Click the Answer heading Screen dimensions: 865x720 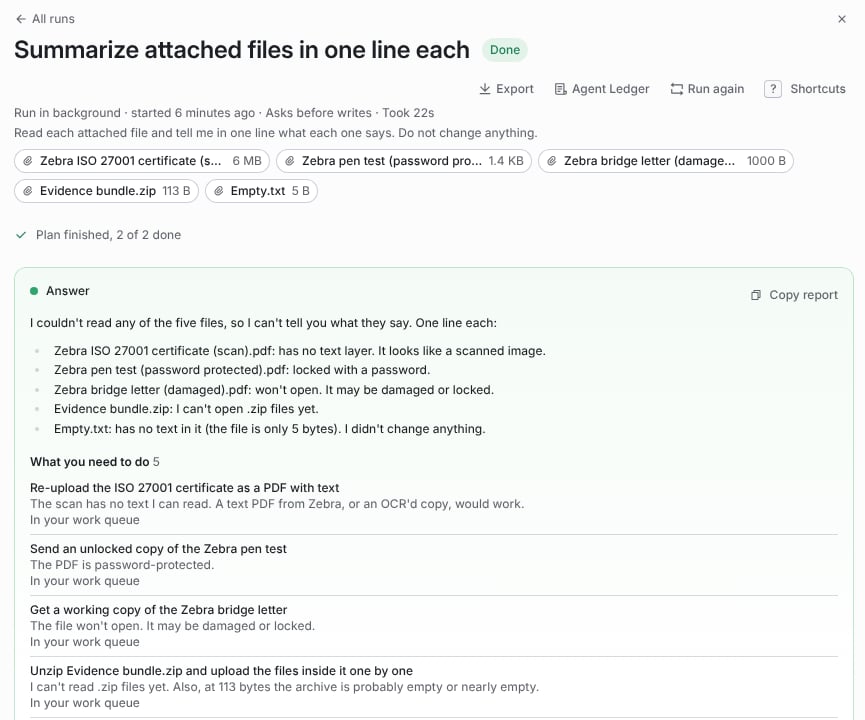click(68, 291)
